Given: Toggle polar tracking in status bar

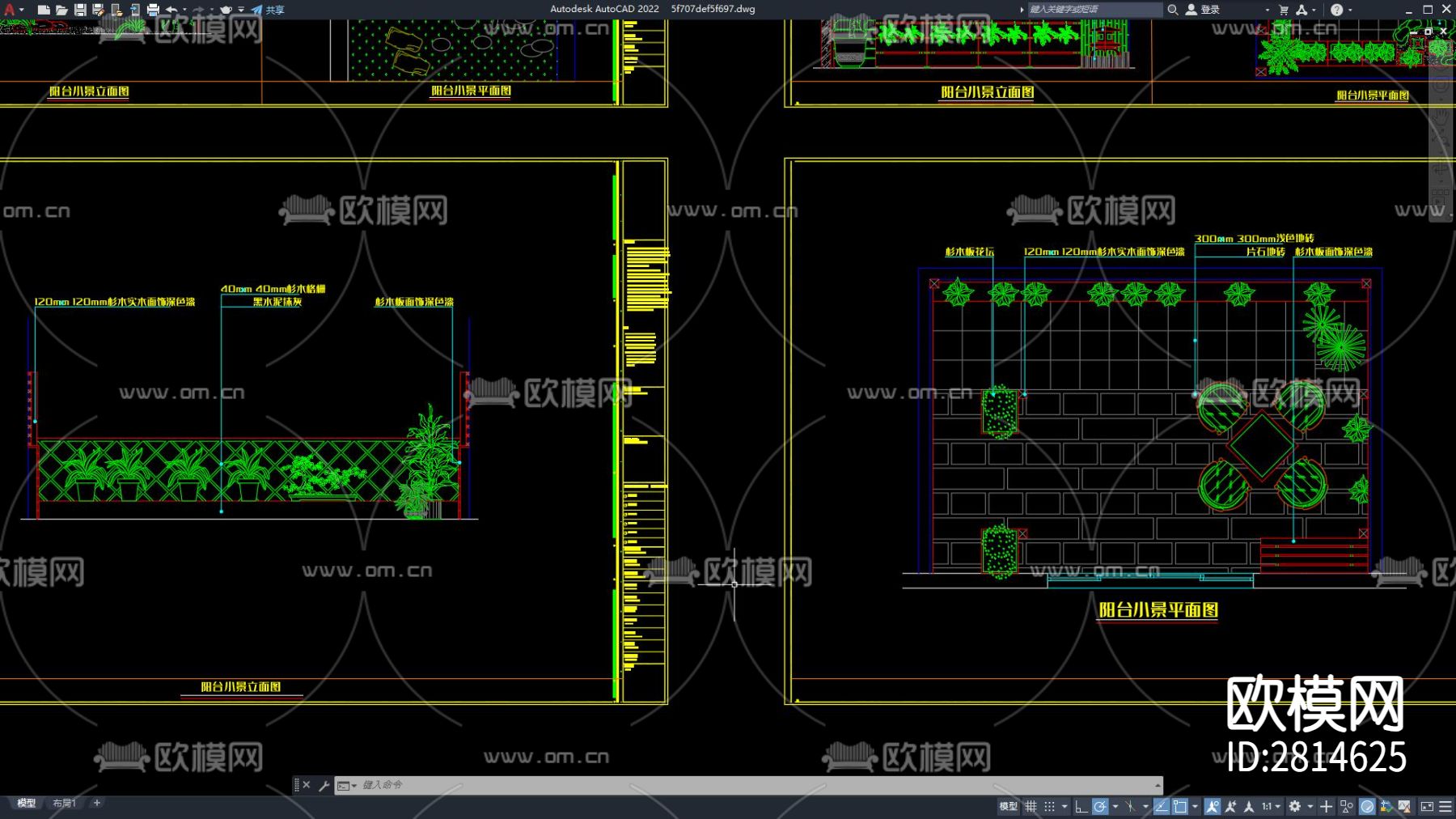Looking at the screenshot, I should (x=1099, y=806).
